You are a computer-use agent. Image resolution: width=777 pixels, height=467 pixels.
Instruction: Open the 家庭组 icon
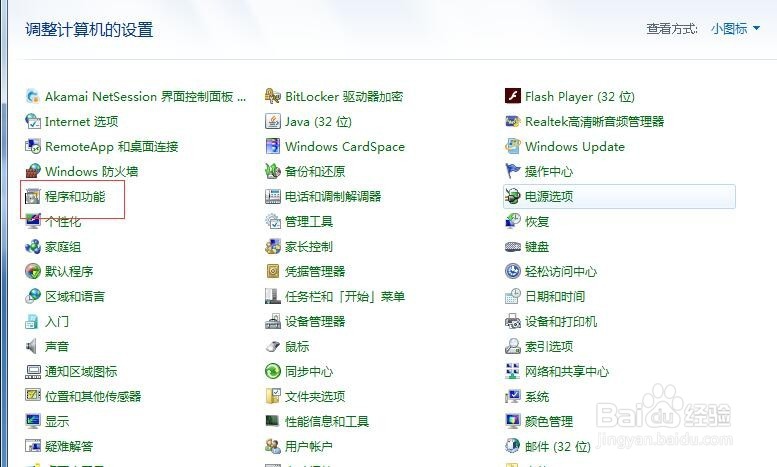33,246
